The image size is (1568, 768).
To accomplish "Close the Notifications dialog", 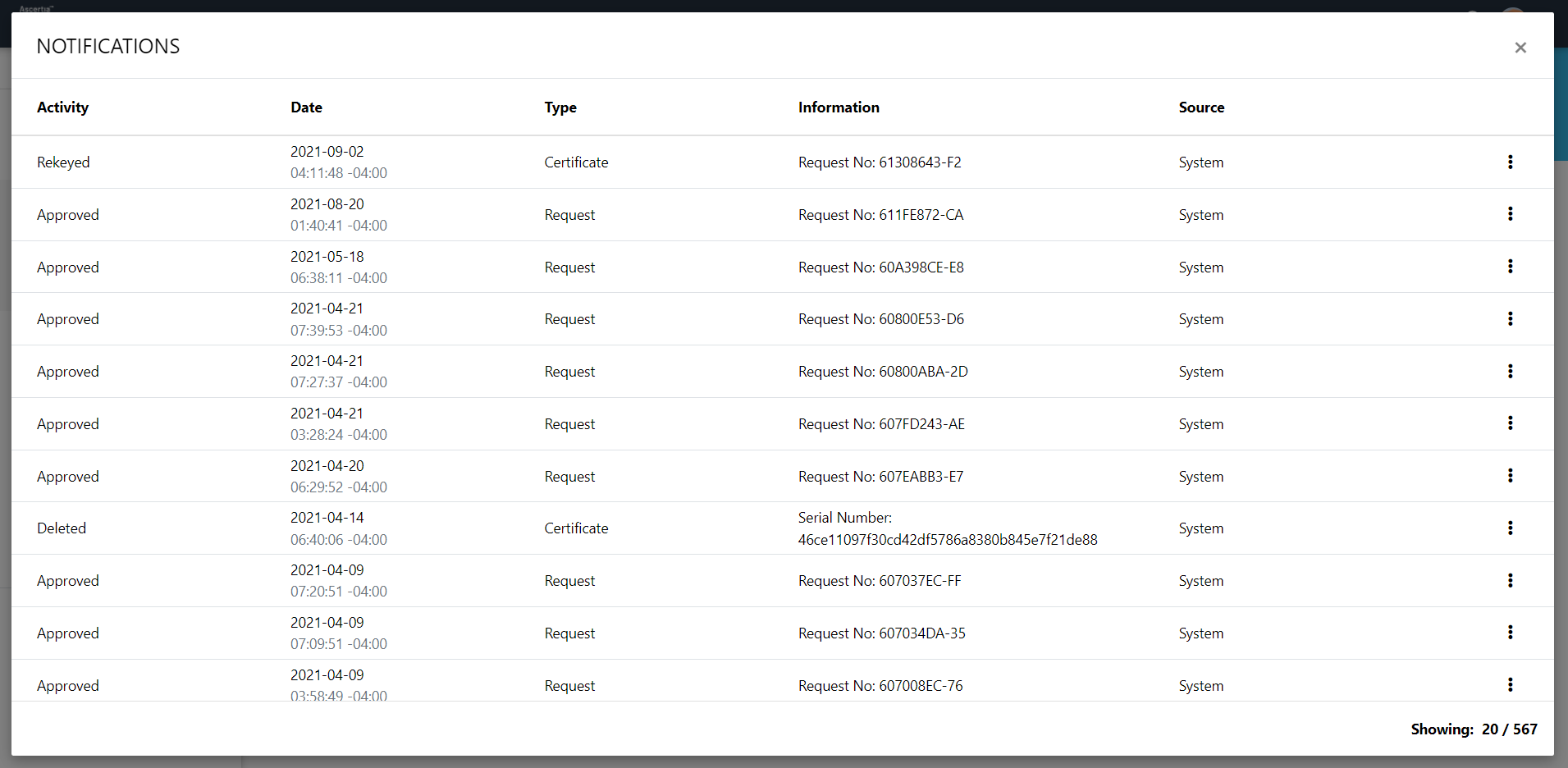I will pos(1520,48).
